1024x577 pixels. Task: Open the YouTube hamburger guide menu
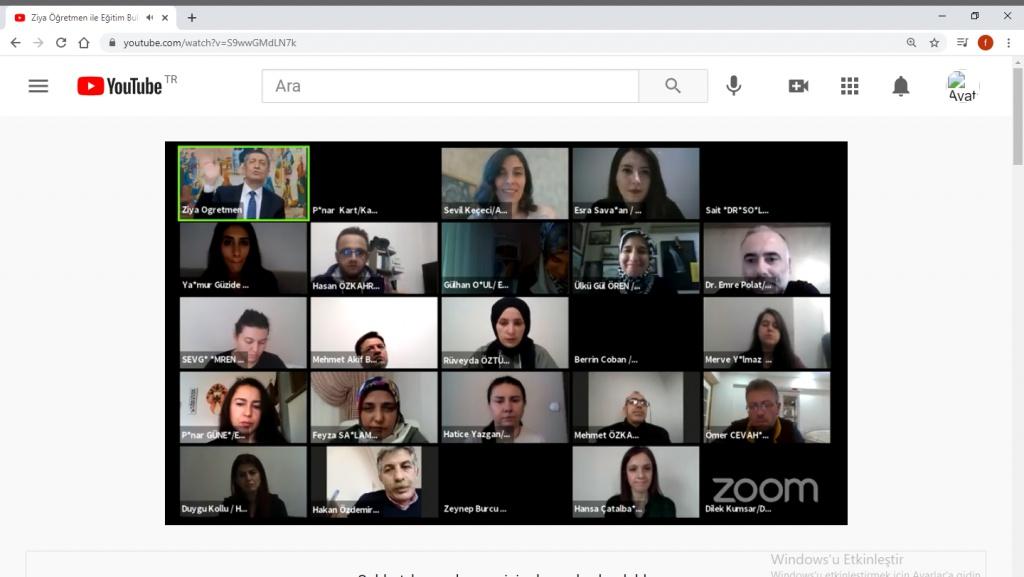[x=38, y=86]
